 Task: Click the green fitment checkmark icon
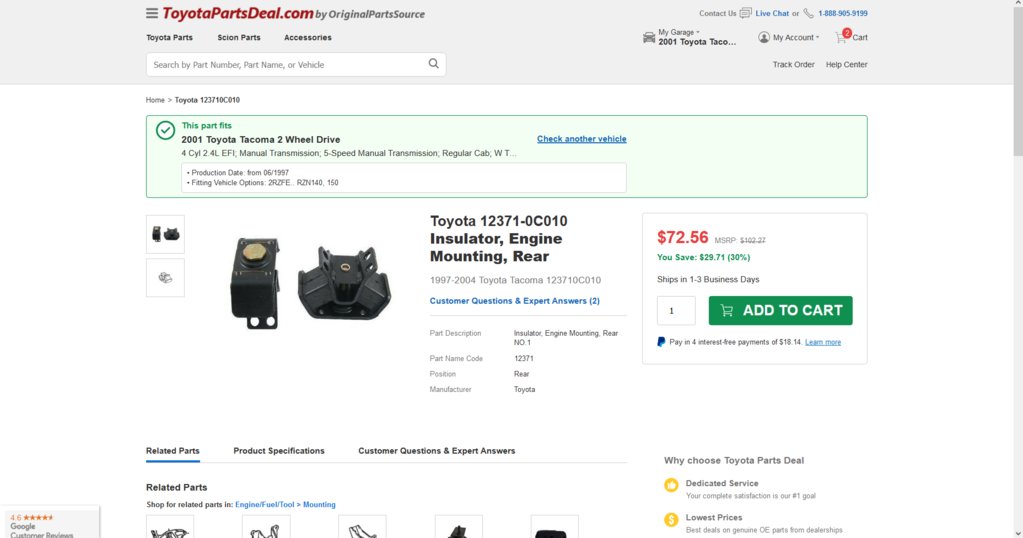pos(165,130)
